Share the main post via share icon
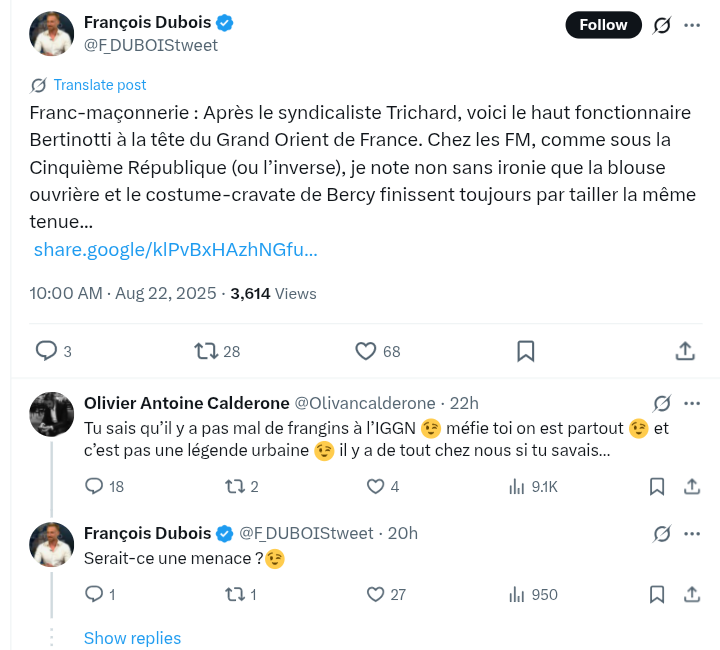Viewport: 720px width, 650px height. coord(686,351)
